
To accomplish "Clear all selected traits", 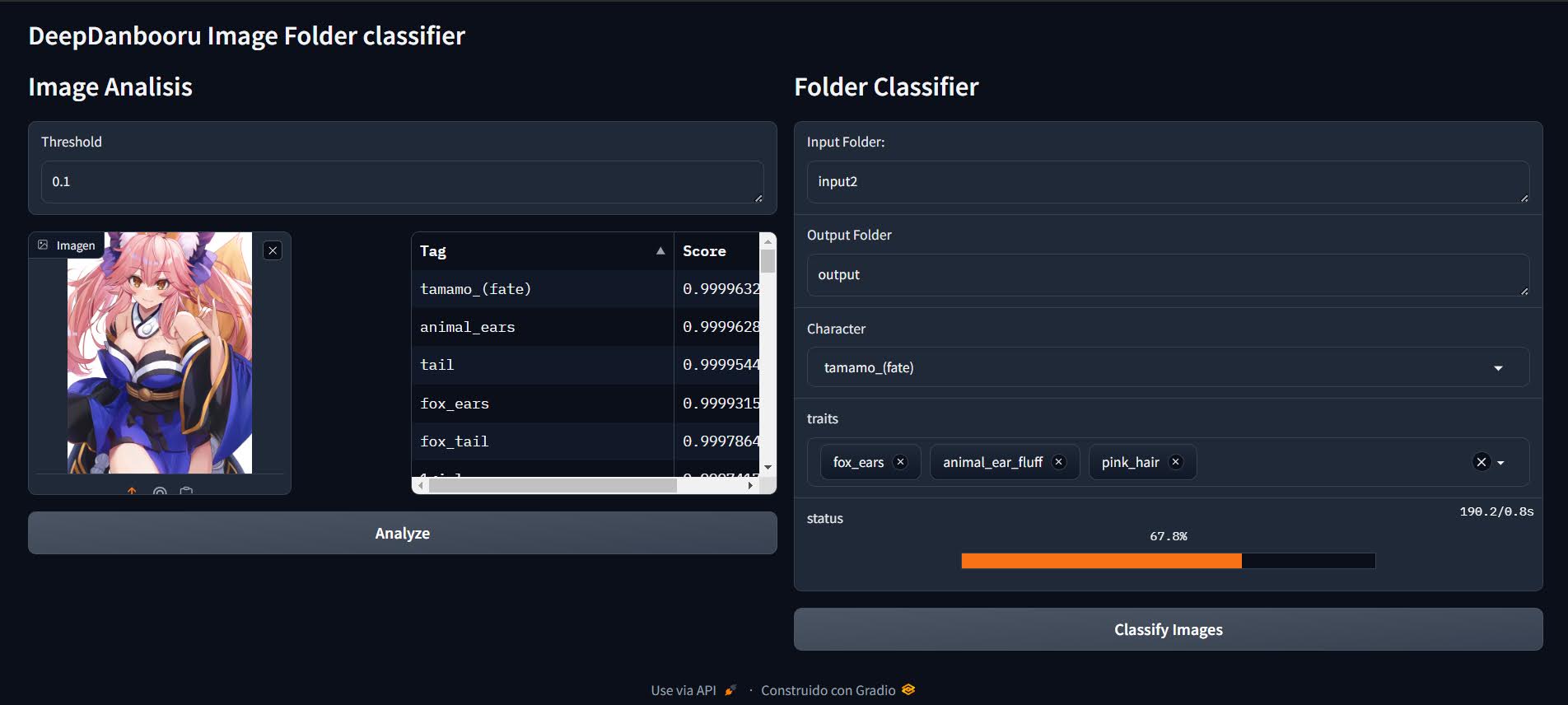I will (x=1482, y=462).
